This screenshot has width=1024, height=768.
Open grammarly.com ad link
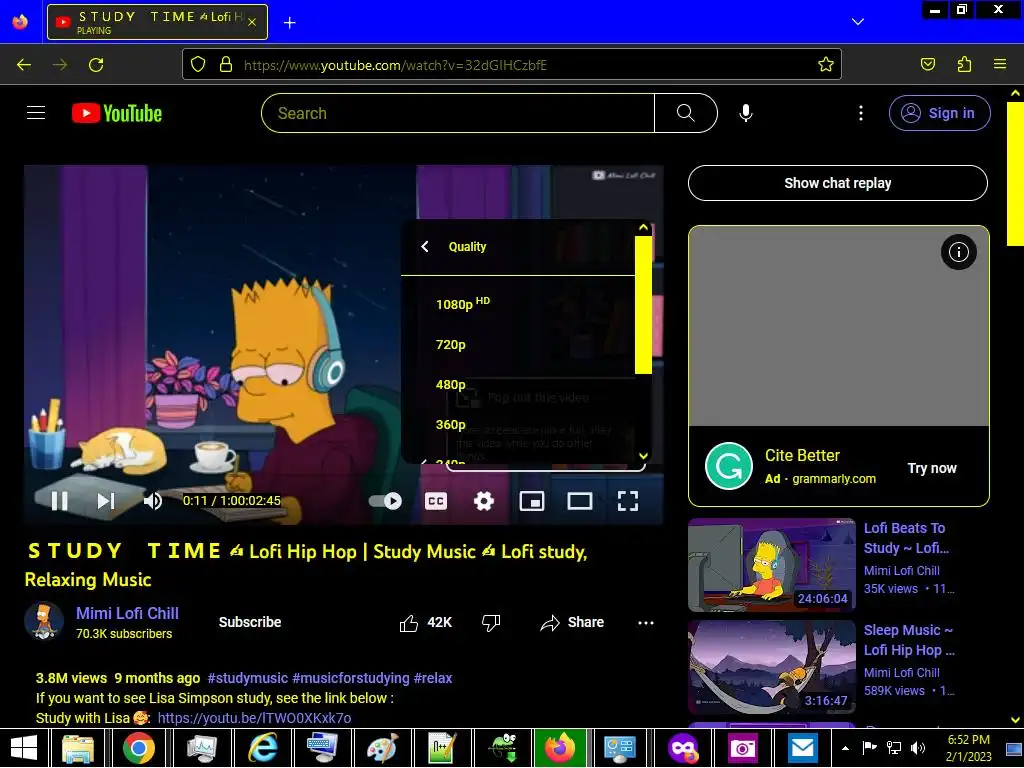click(x=834, y=479)
